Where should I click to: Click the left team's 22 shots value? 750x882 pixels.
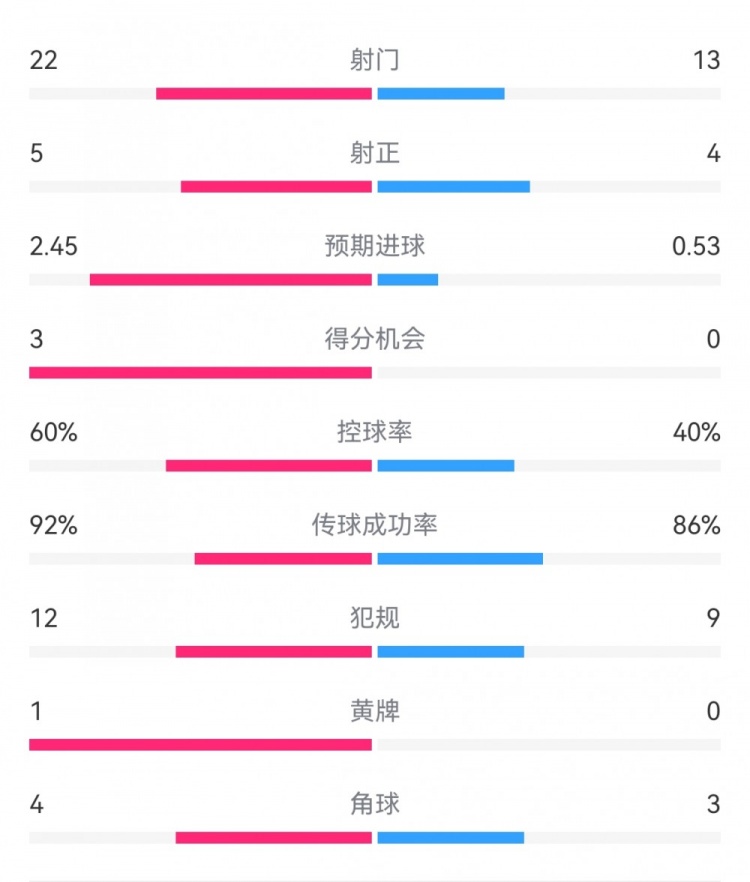(43, 60)
